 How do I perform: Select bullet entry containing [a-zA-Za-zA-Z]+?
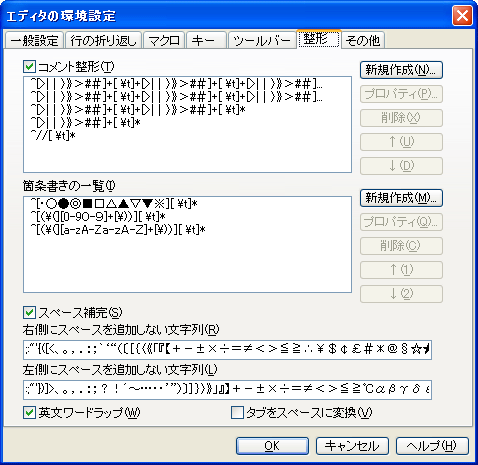coord(118,230)
